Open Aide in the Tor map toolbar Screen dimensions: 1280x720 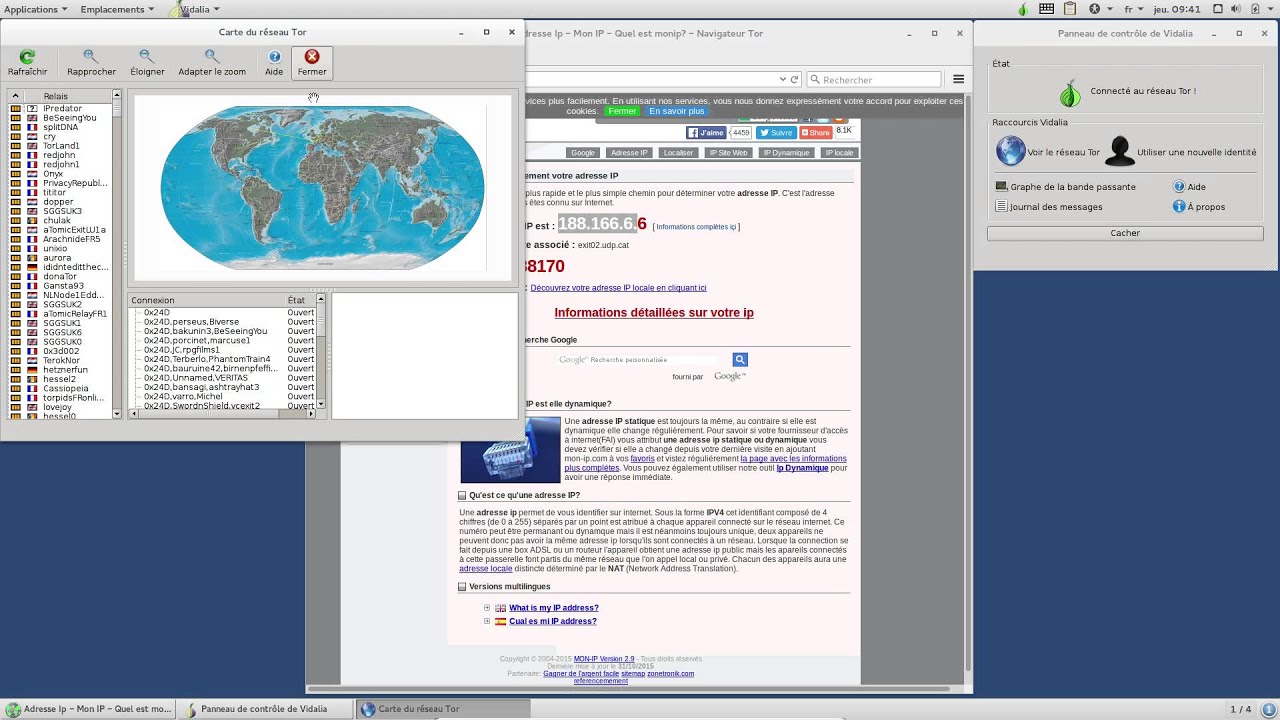[x=274, y=63]
